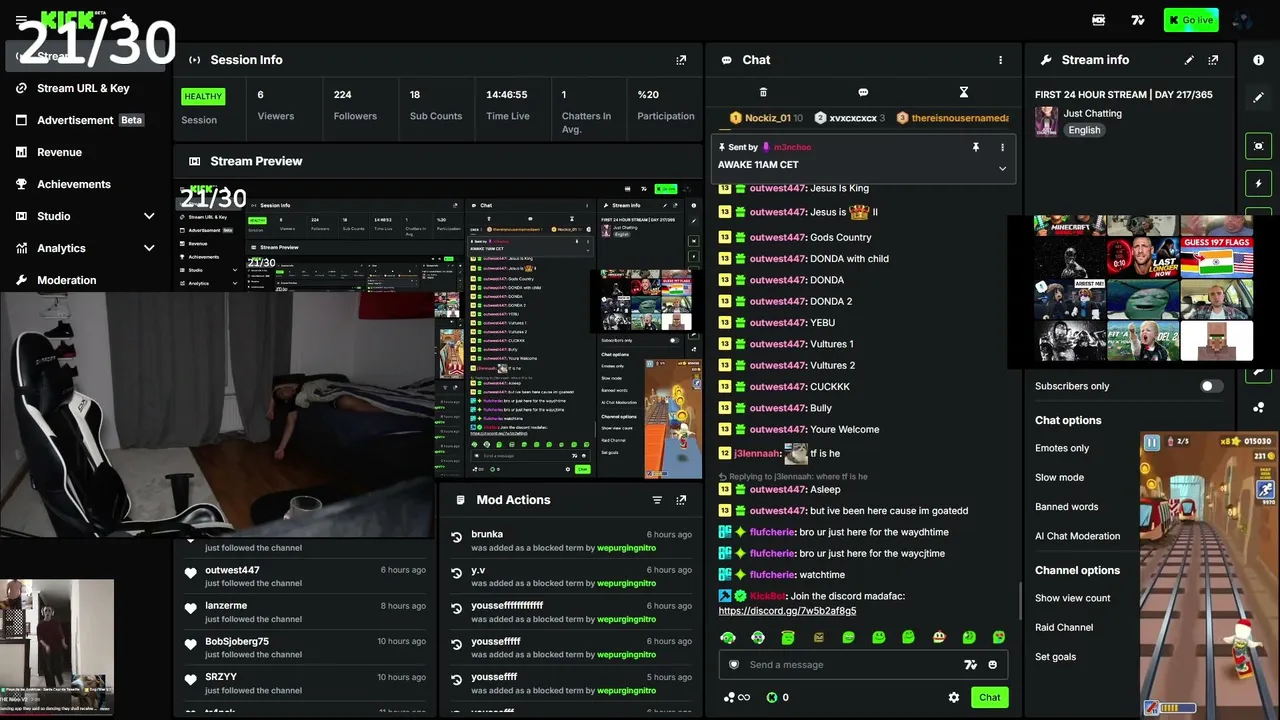Insert the headphones frog emote
The width and height of the screenshot is (1280, 720).
[x=728, y=637]
